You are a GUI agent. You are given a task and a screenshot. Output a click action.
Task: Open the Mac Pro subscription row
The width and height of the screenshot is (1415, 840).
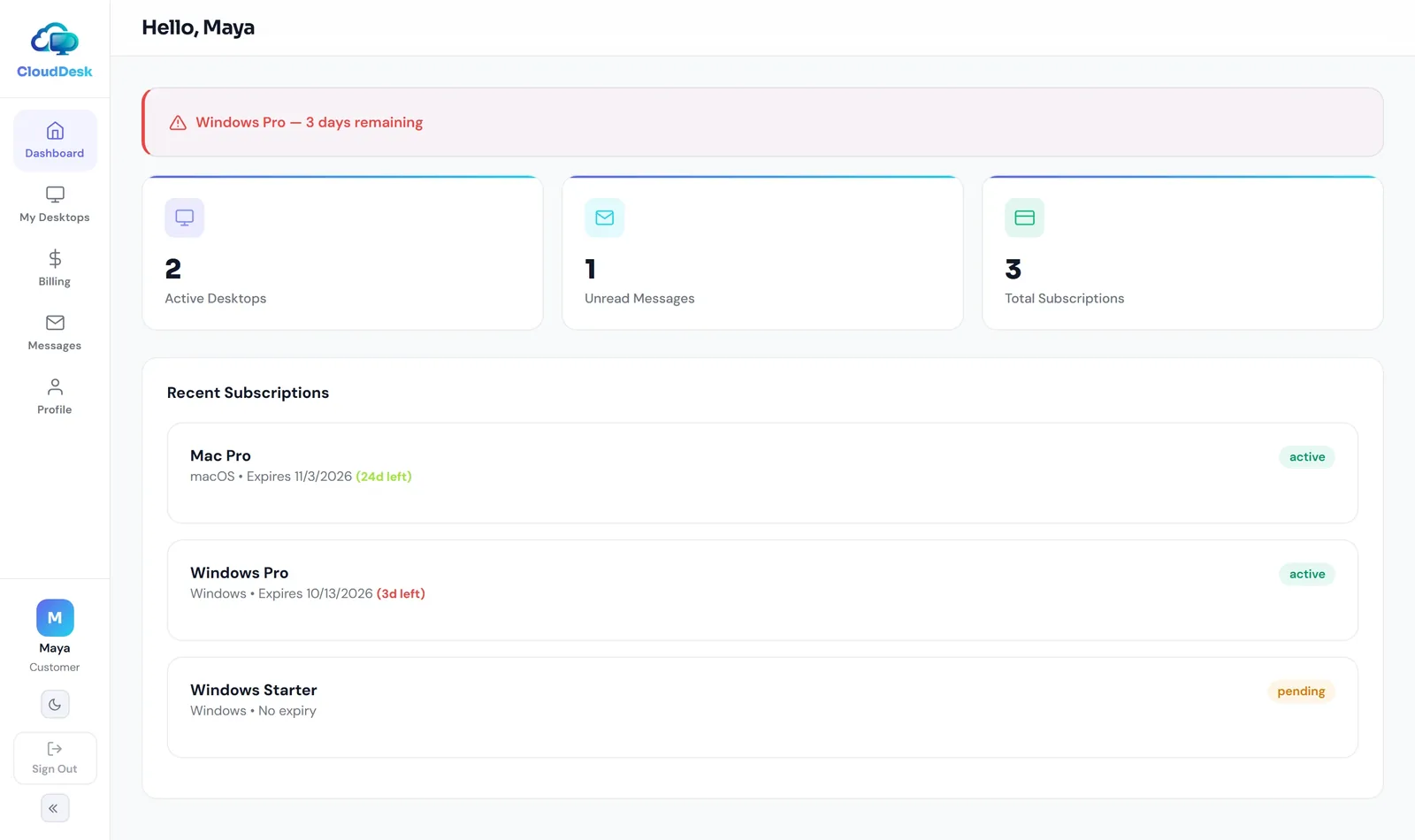762,473
